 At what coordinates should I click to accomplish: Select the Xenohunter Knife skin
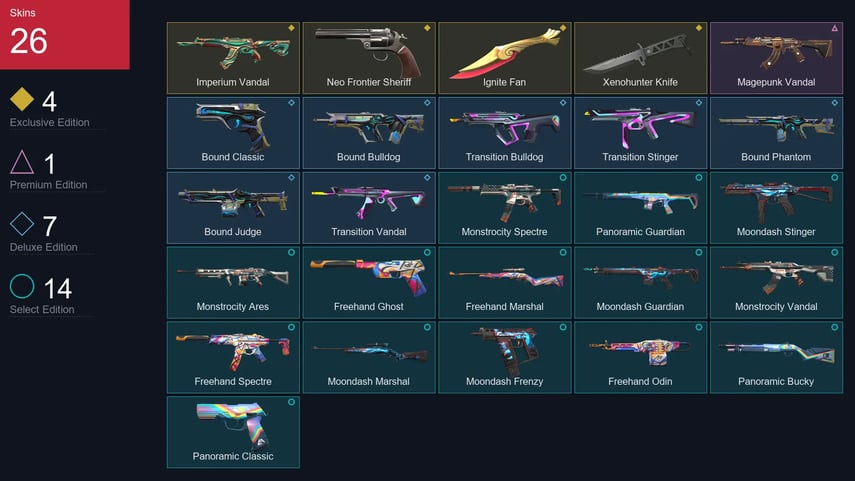(640, 58)
